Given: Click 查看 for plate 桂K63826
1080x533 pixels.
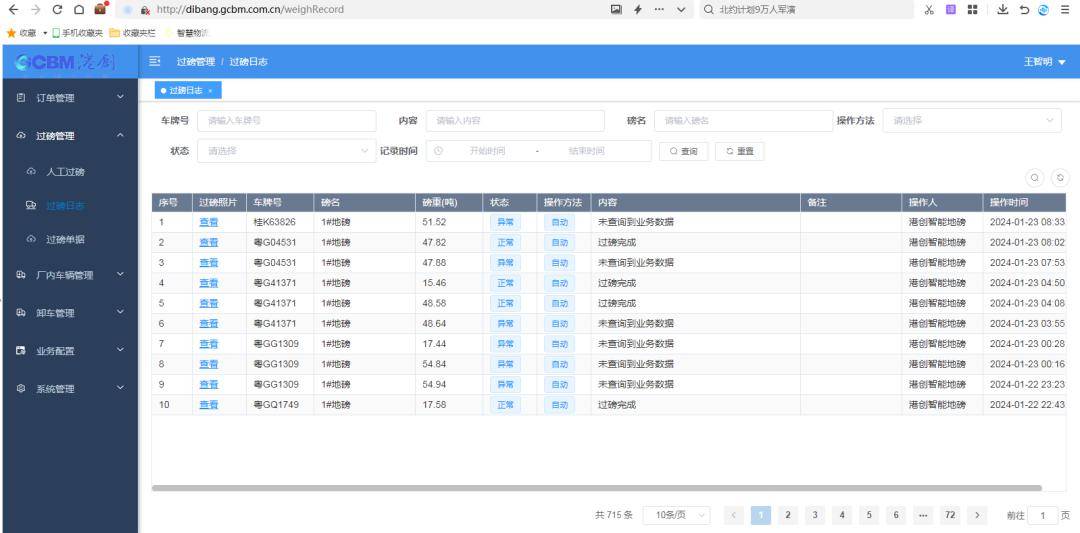Looking at the screenshot, I should (x=209, y=222).
